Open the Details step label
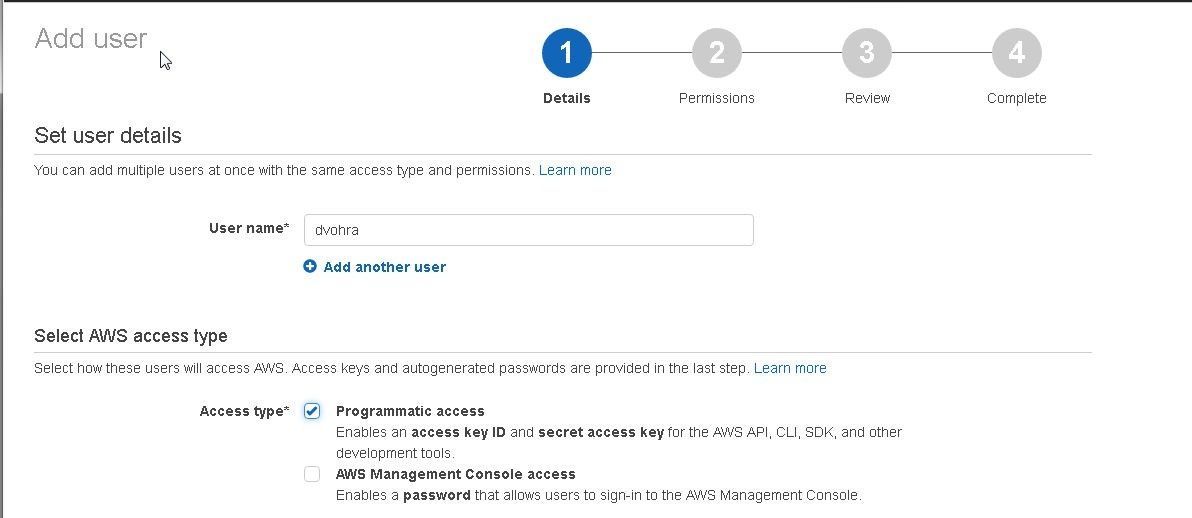Screen dimensions: 1192x518 coord(566,98)
